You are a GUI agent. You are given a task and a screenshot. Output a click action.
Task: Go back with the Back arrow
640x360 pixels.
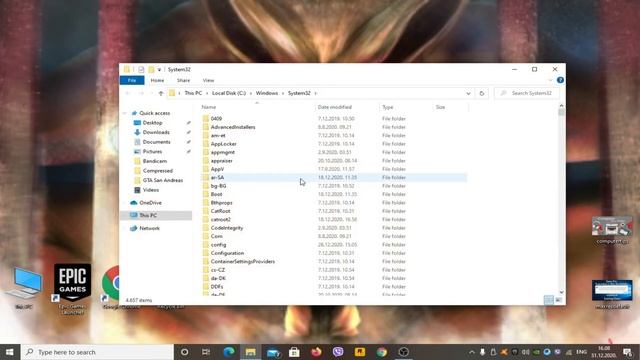click(x=128, y=93)
